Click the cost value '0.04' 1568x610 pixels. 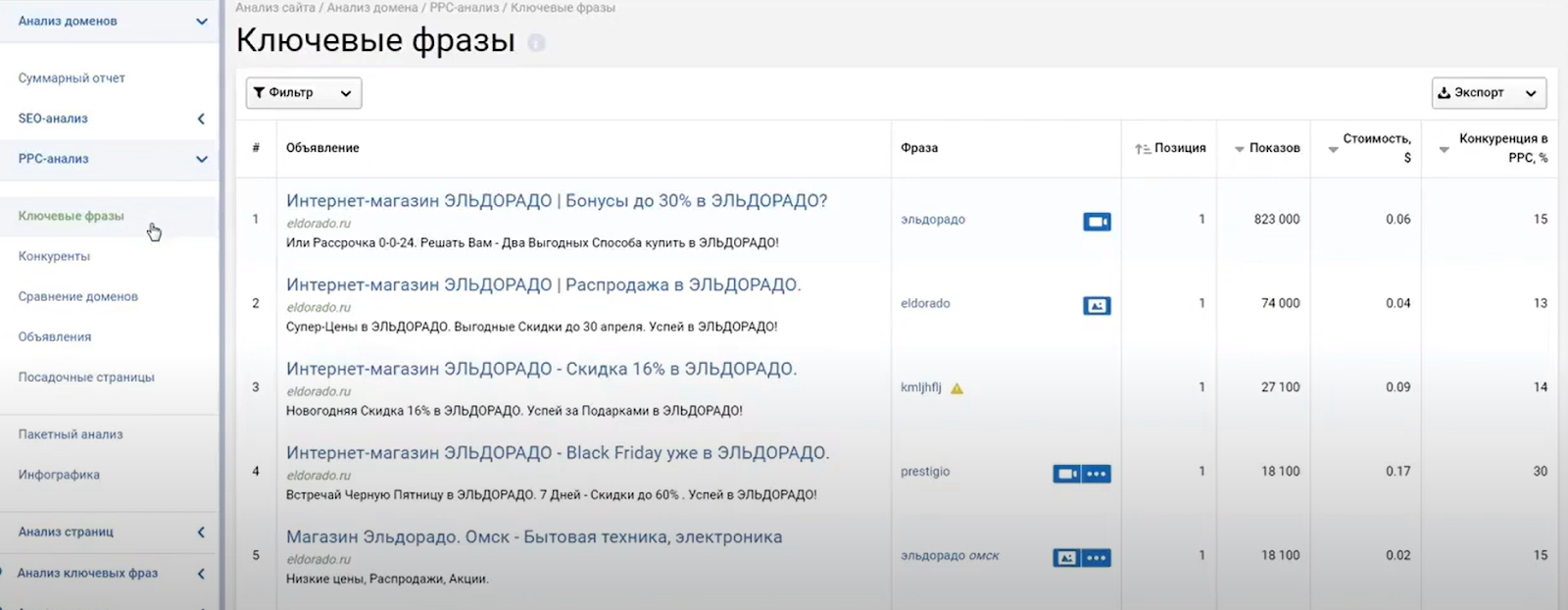tap(1398, 304)
